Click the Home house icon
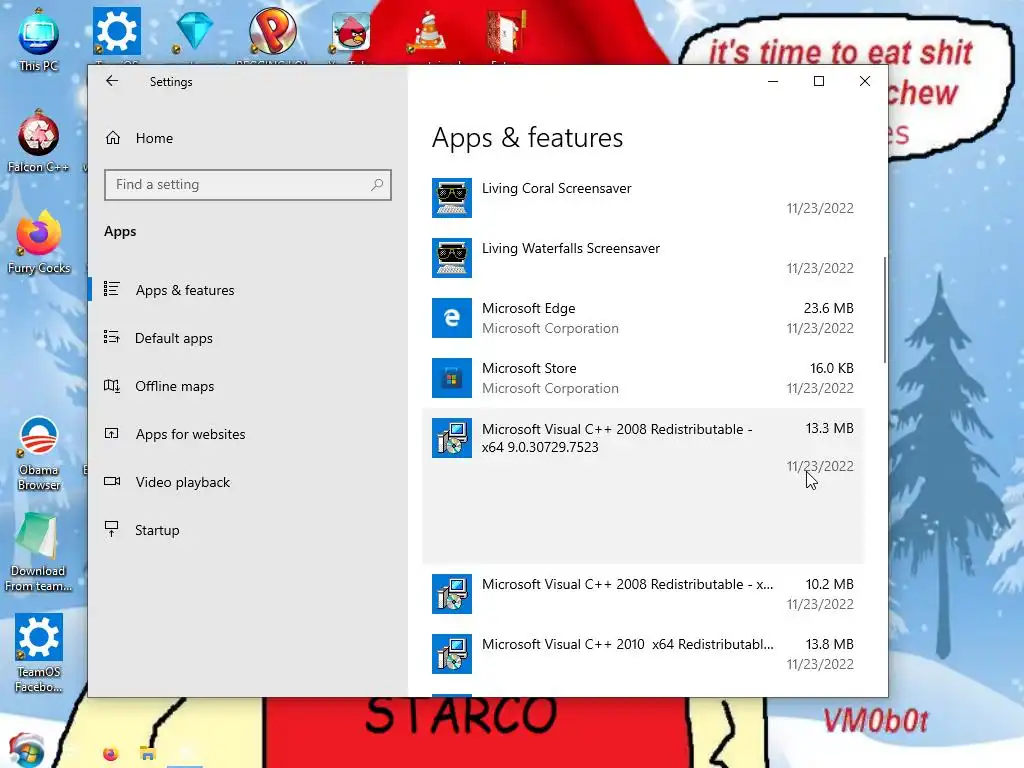Screen dimensions: 1024x768 (x=113, y=138)
